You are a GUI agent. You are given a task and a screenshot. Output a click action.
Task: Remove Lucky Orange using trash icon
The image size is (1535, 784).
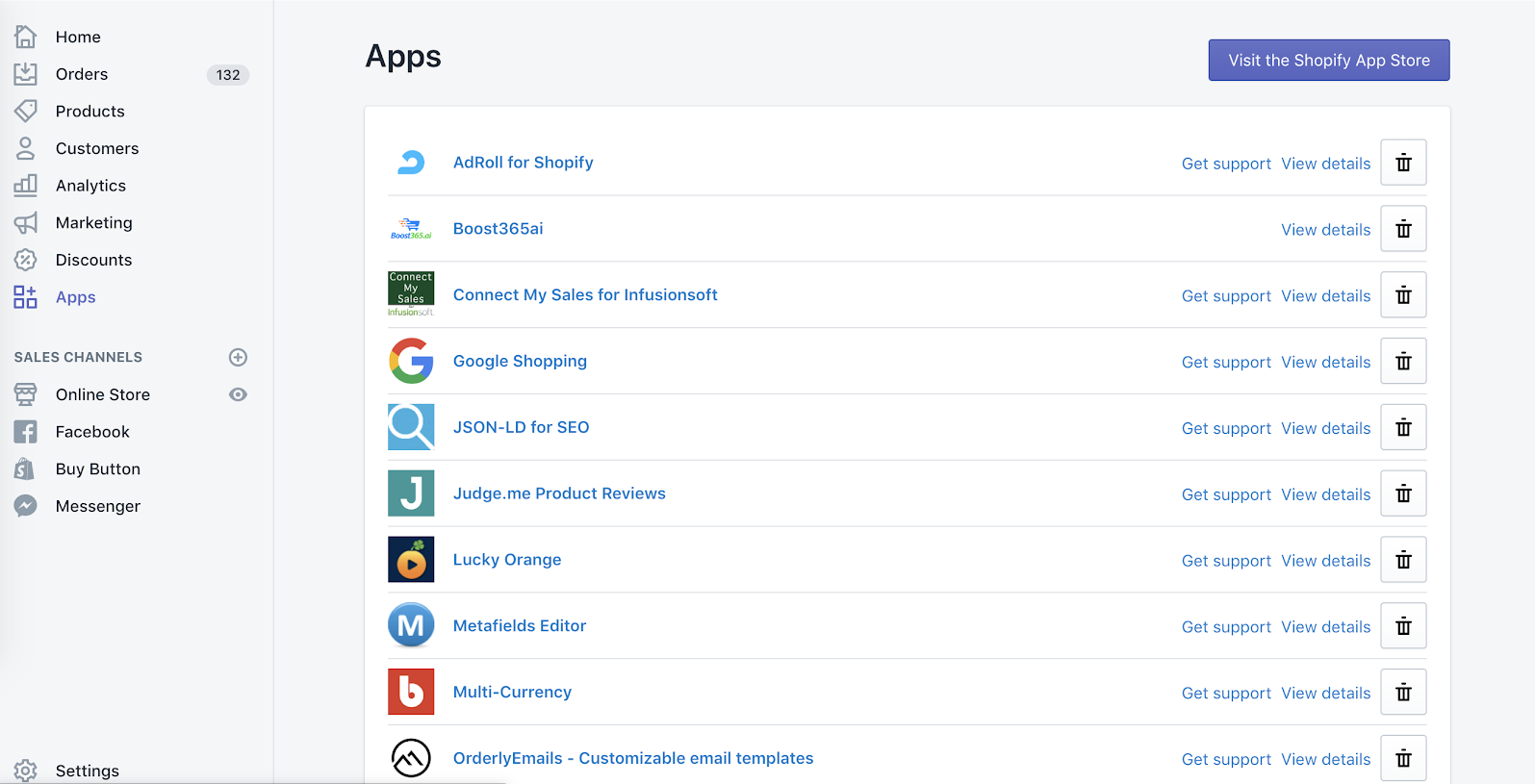pos(1403,560)
